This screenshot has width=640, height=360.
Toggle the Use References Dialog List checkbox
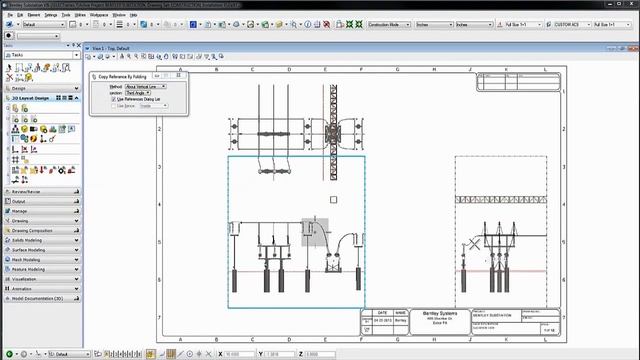tap(113, 99)
